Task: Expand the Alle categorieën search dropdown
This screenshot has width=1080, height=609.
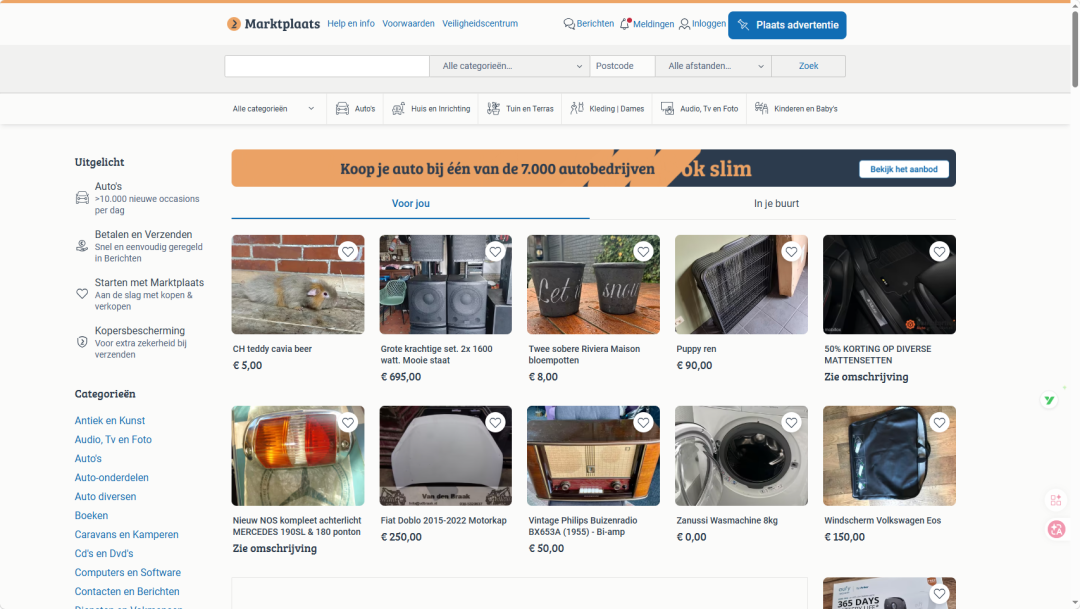Action: click(x=509, y=66)
